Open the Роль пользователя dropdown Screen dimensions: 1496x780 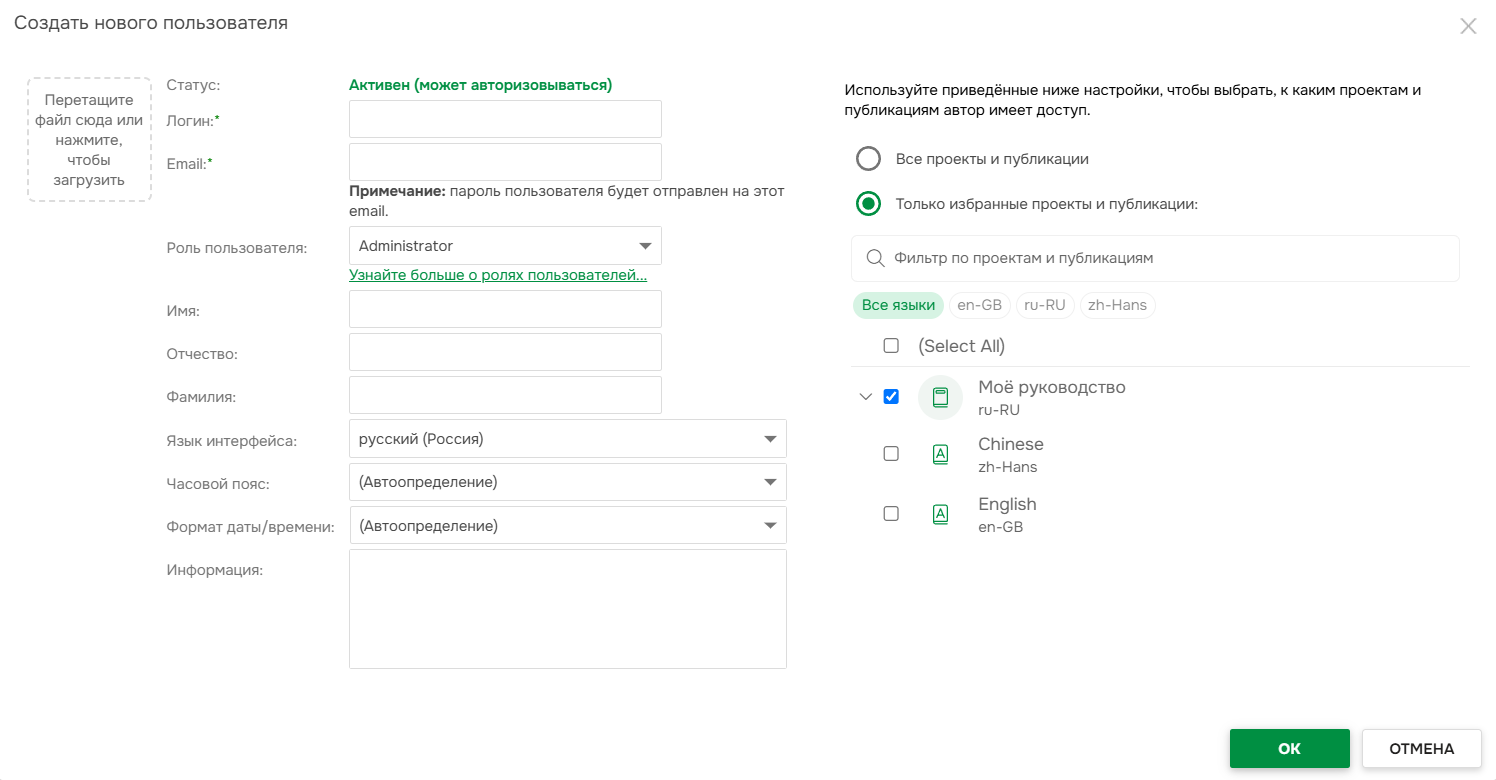click(x=505, y=246)
